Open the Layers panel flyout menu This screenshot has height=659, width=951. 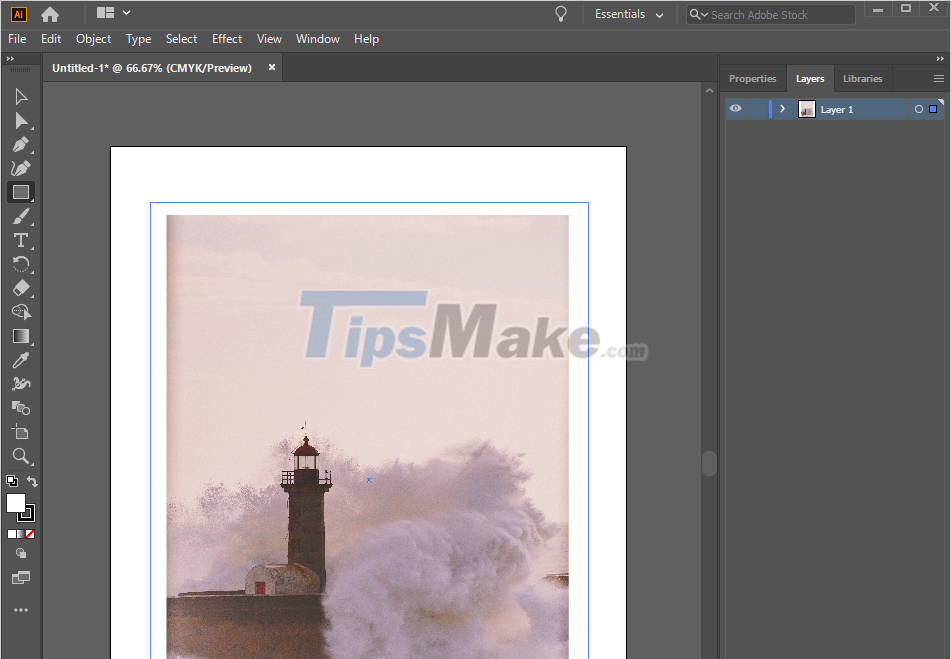(x=937, y=78)
